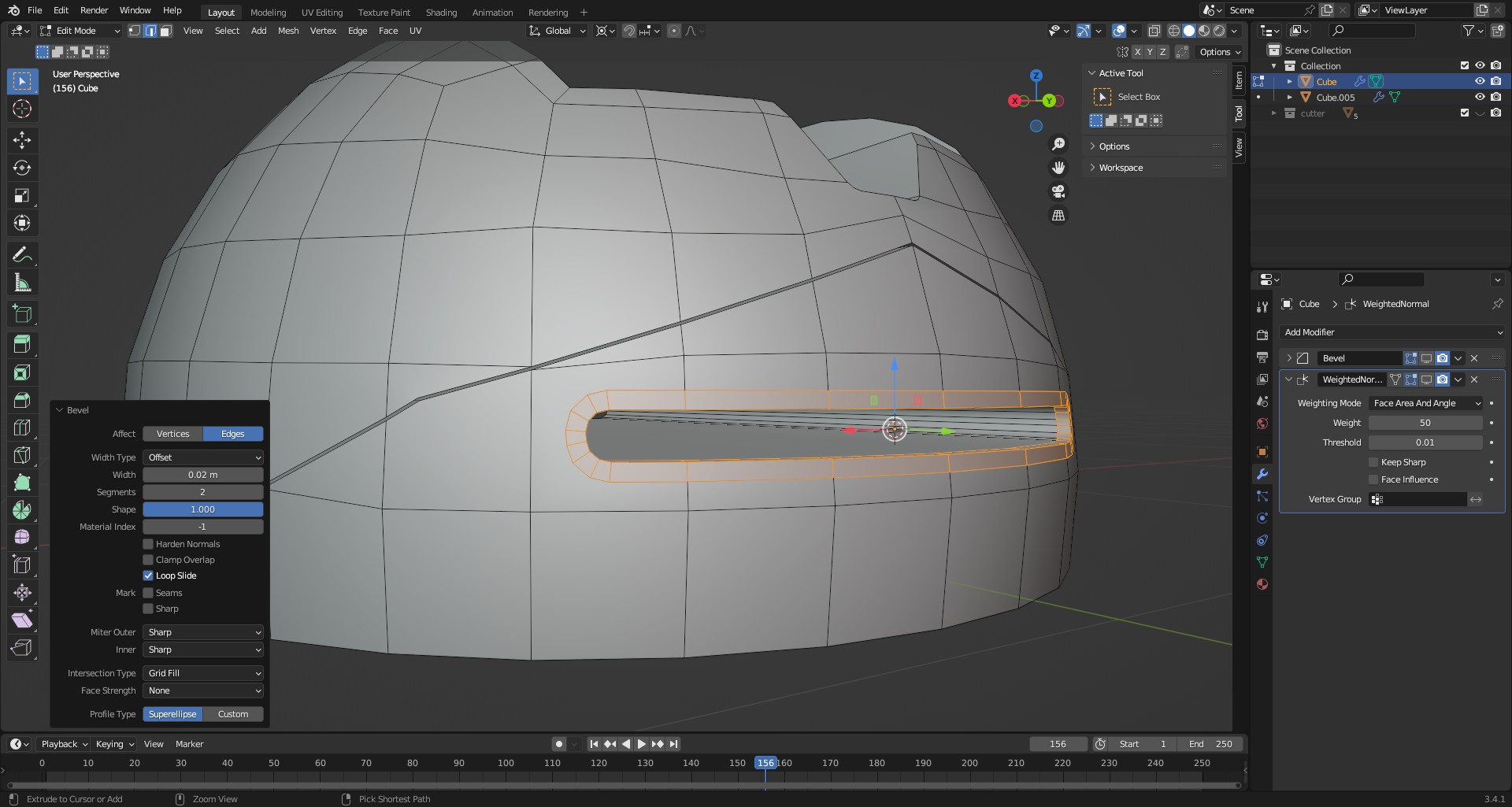Open Weighting Mode dropdown

pyautogui.click(x=1426, y=403)
